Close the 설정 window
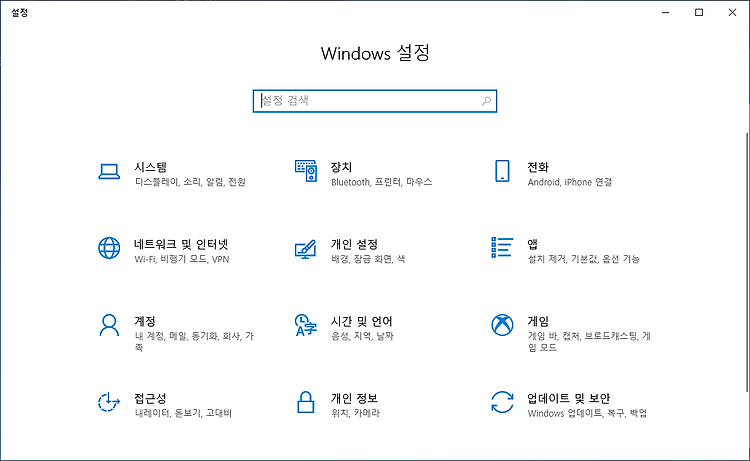 pyautogui.click(x=732, y=12)
